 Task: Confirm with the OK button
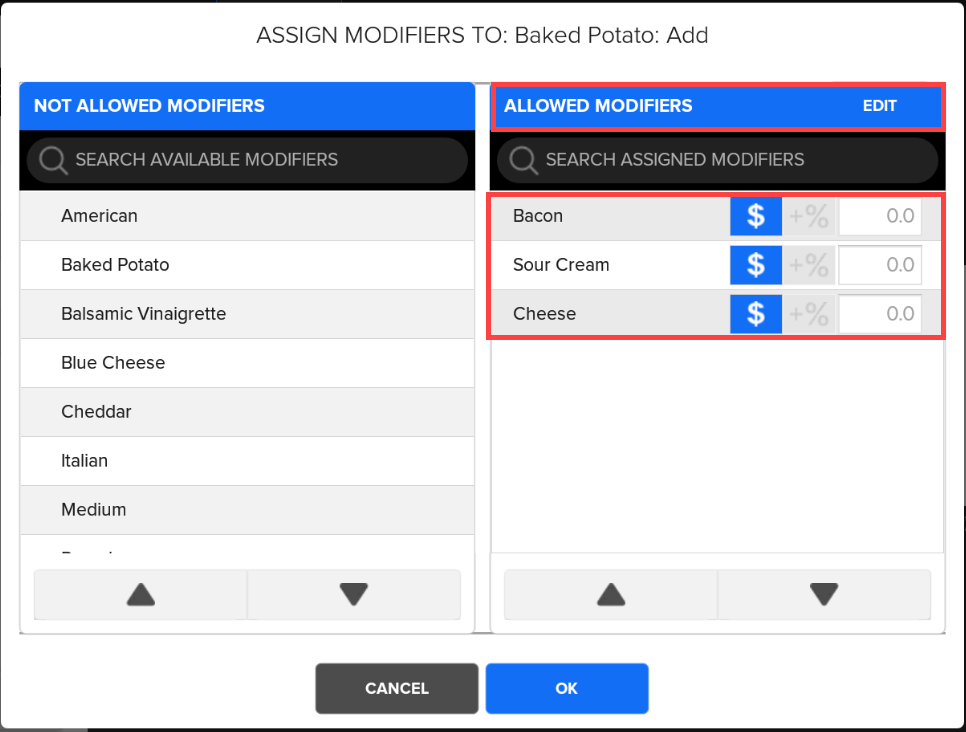(x=567, y=688)
